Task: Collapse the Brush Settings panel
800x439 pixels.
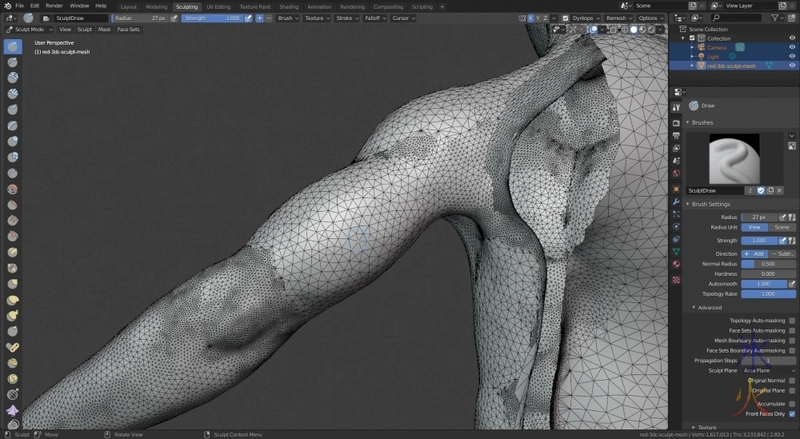Action: tap(711, 204)
